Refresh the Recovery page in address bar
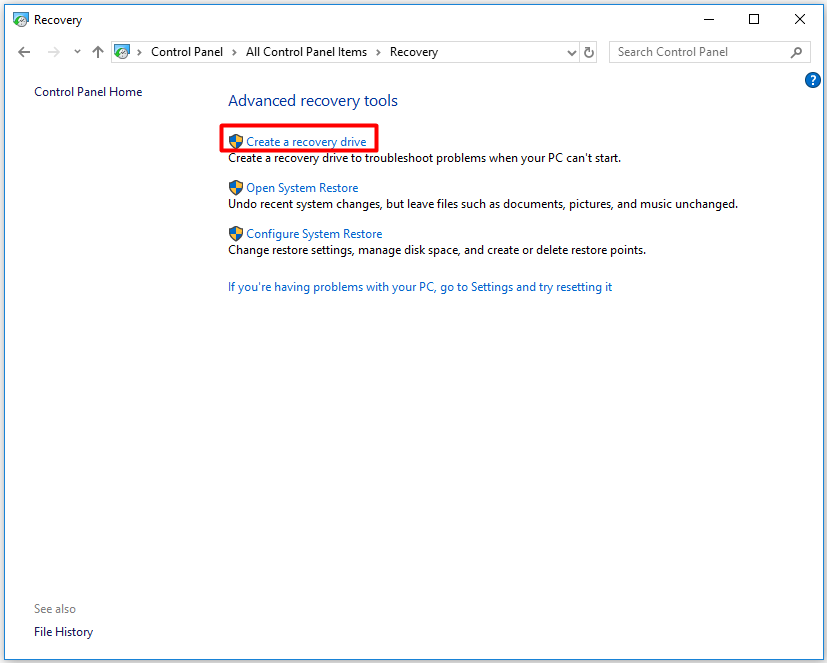This screenshot has width=827, height=663. pos(589,52)
